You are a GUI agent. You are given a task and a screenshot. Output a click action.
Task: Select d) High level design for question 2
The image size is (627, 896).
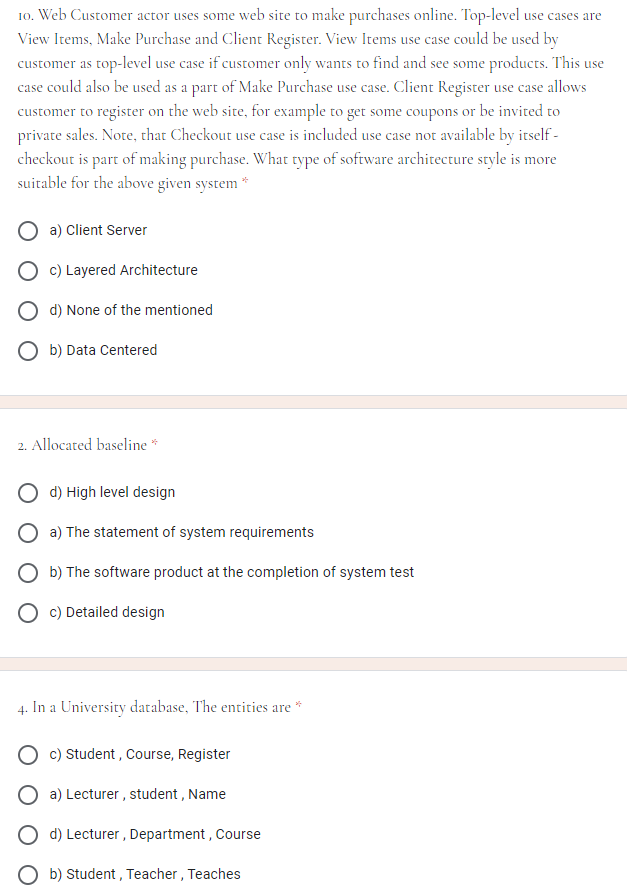tap(28, 492)
